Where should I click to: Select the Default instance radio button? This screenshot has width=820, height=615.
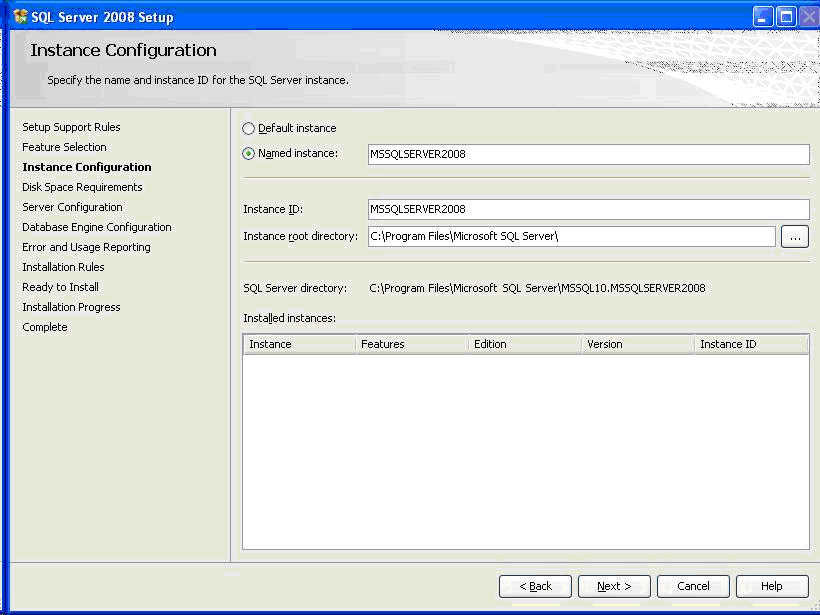249,129
